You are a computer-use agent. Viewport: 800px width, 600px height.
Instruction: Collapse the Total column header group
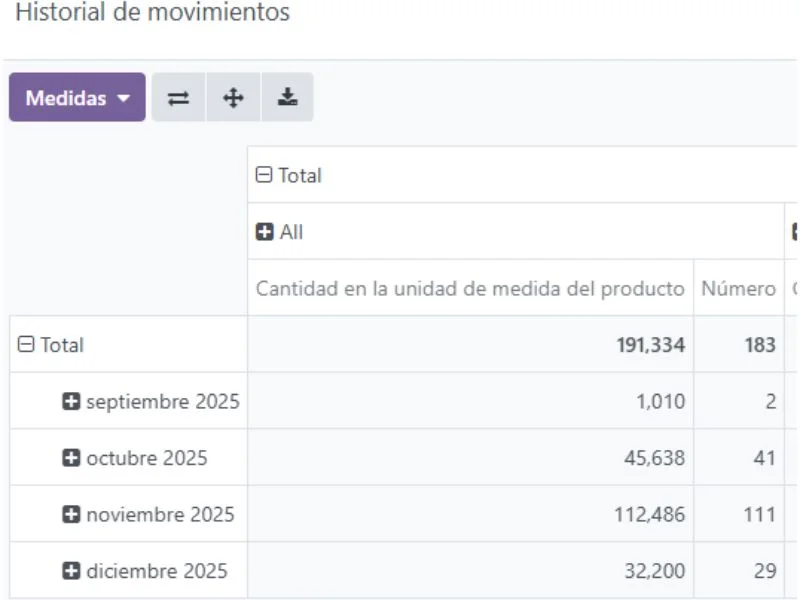point(263,175)
